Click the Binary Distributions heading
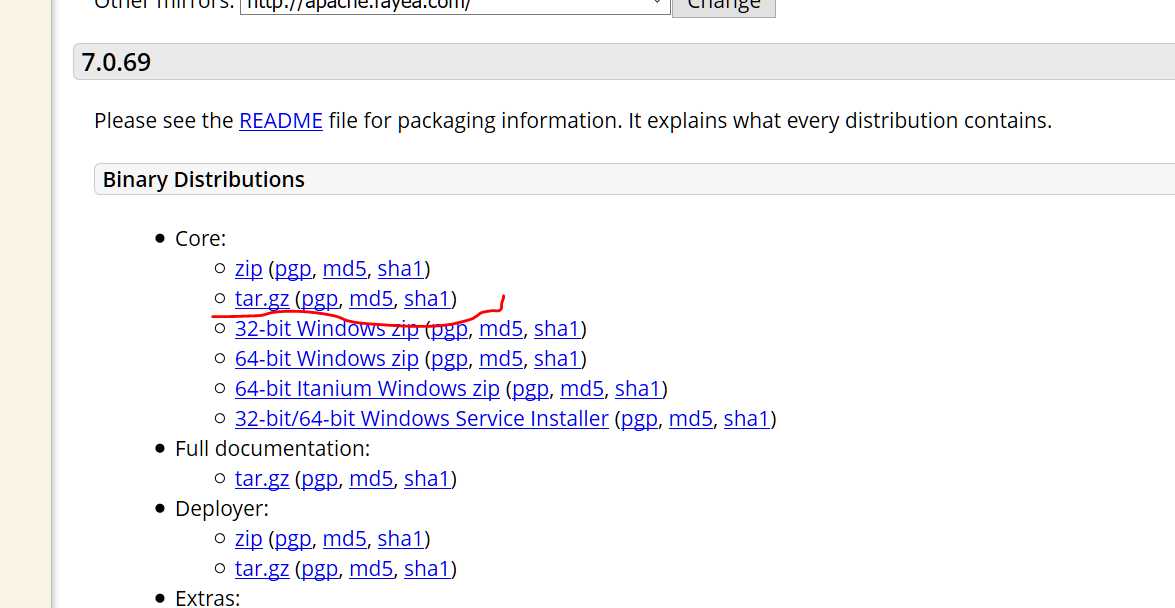The width and height of the screenshot is (1175, 608). (204, 180)
